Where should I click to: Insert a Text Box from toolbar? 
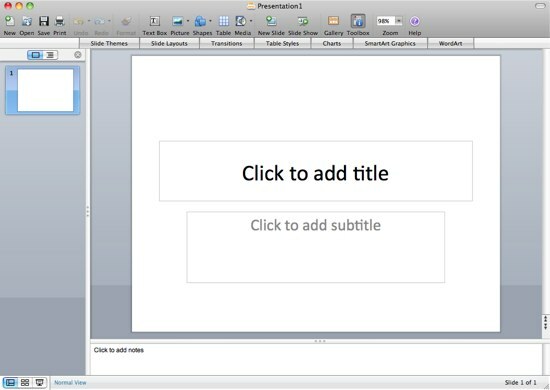(x=155, y=21)
